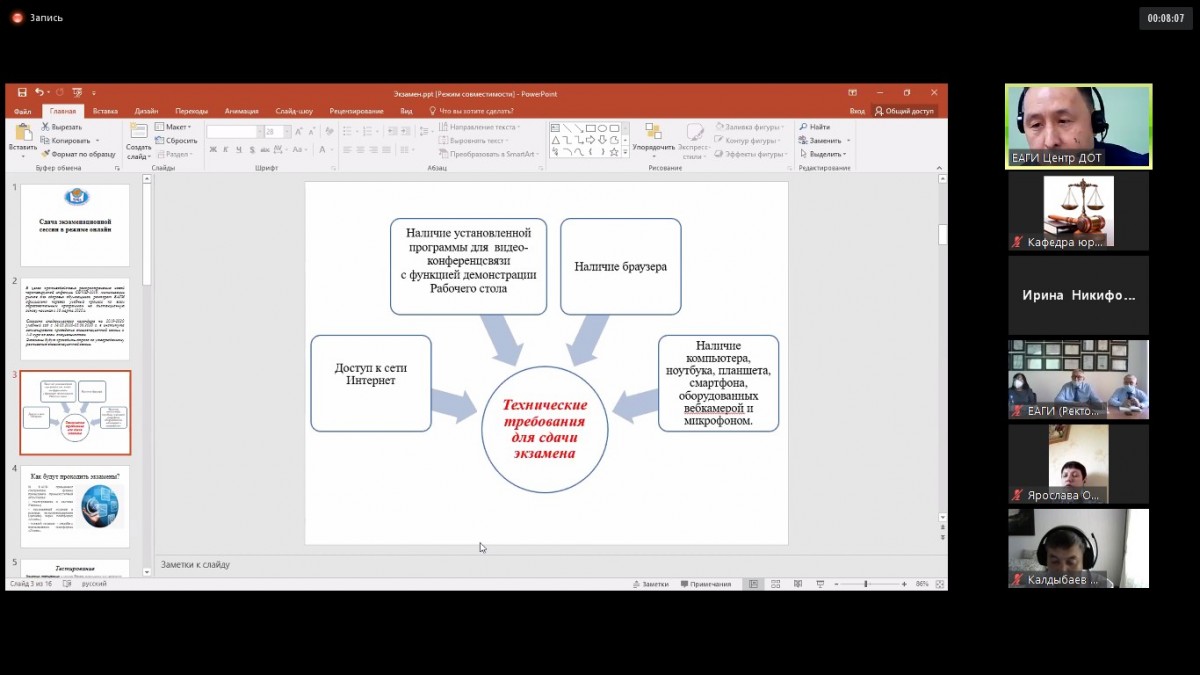Expand the Выделить select dropdown
Viewport: 1200px width, 675px height.
tap(827, 154)
